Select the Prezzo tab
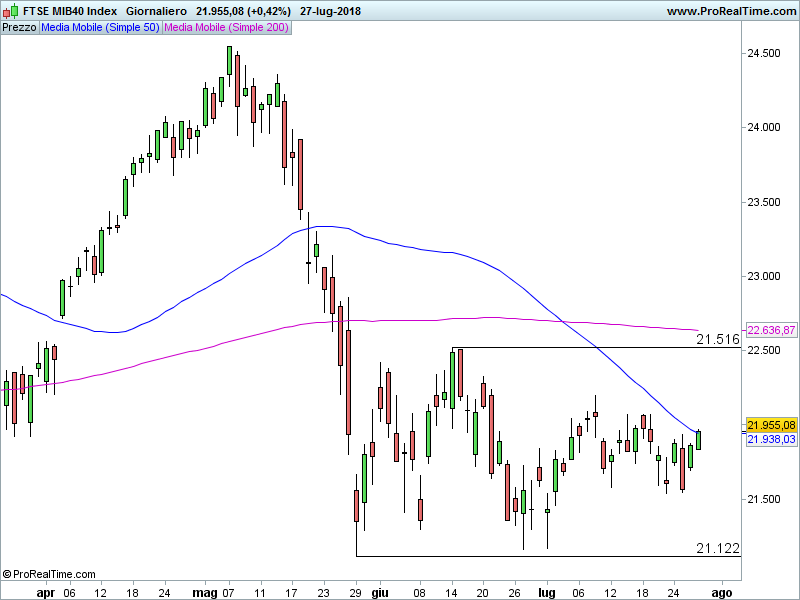800x600 pixels. tap(19, 28)
